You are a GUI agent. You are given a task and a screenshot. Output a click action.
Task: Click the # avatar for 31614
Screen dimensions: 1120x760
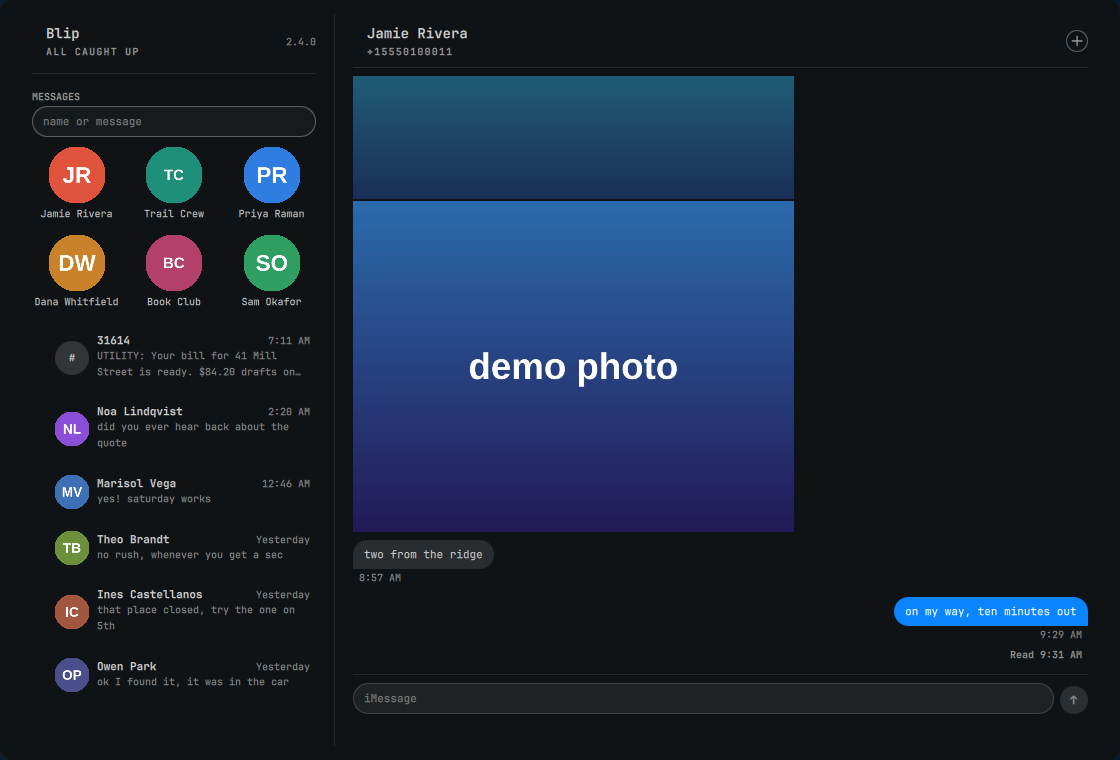pos(71,357)
